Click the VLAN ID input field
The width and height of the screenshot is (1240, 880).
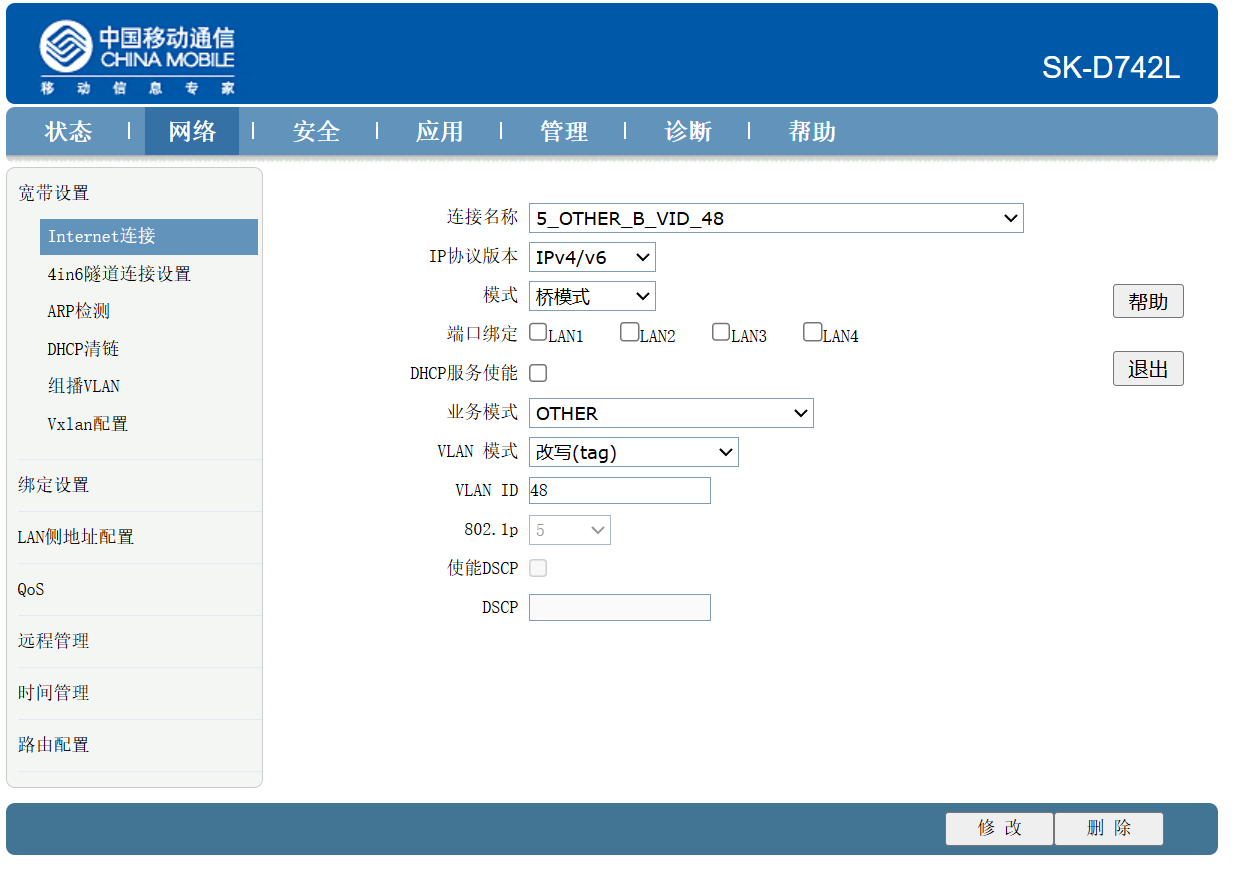click(620, 490)
